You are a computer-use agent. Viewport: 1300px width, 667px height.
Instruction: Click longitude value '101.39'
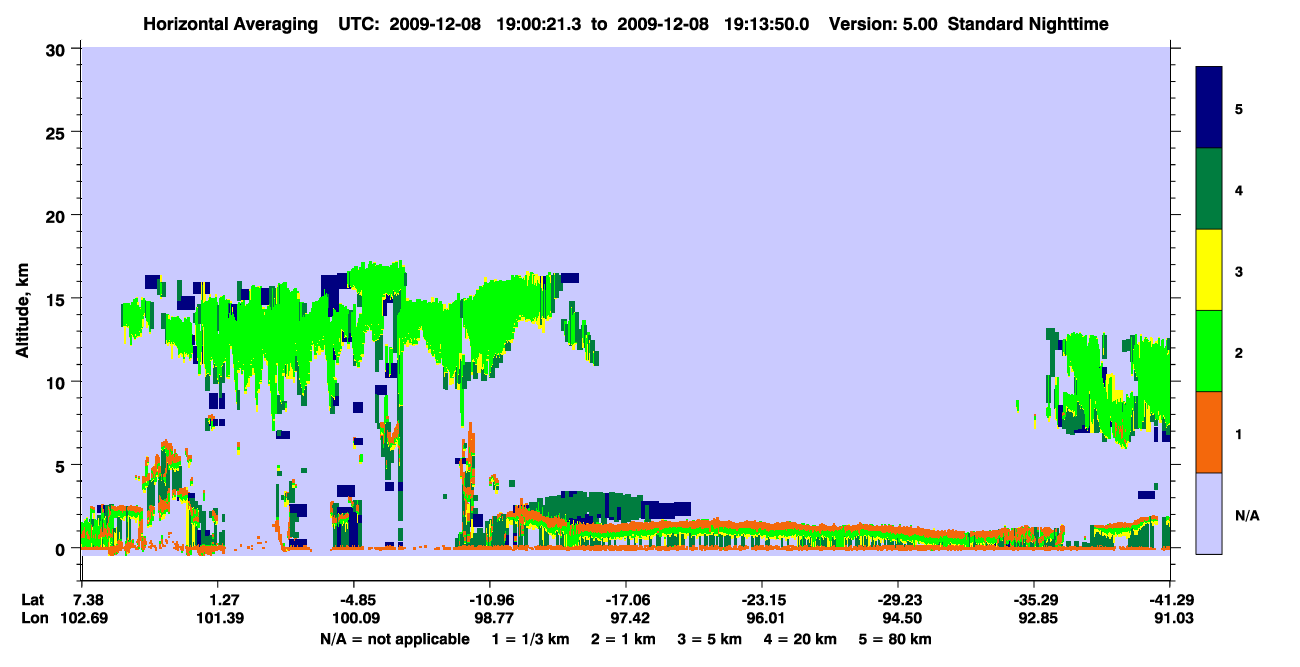pos(219,618)
